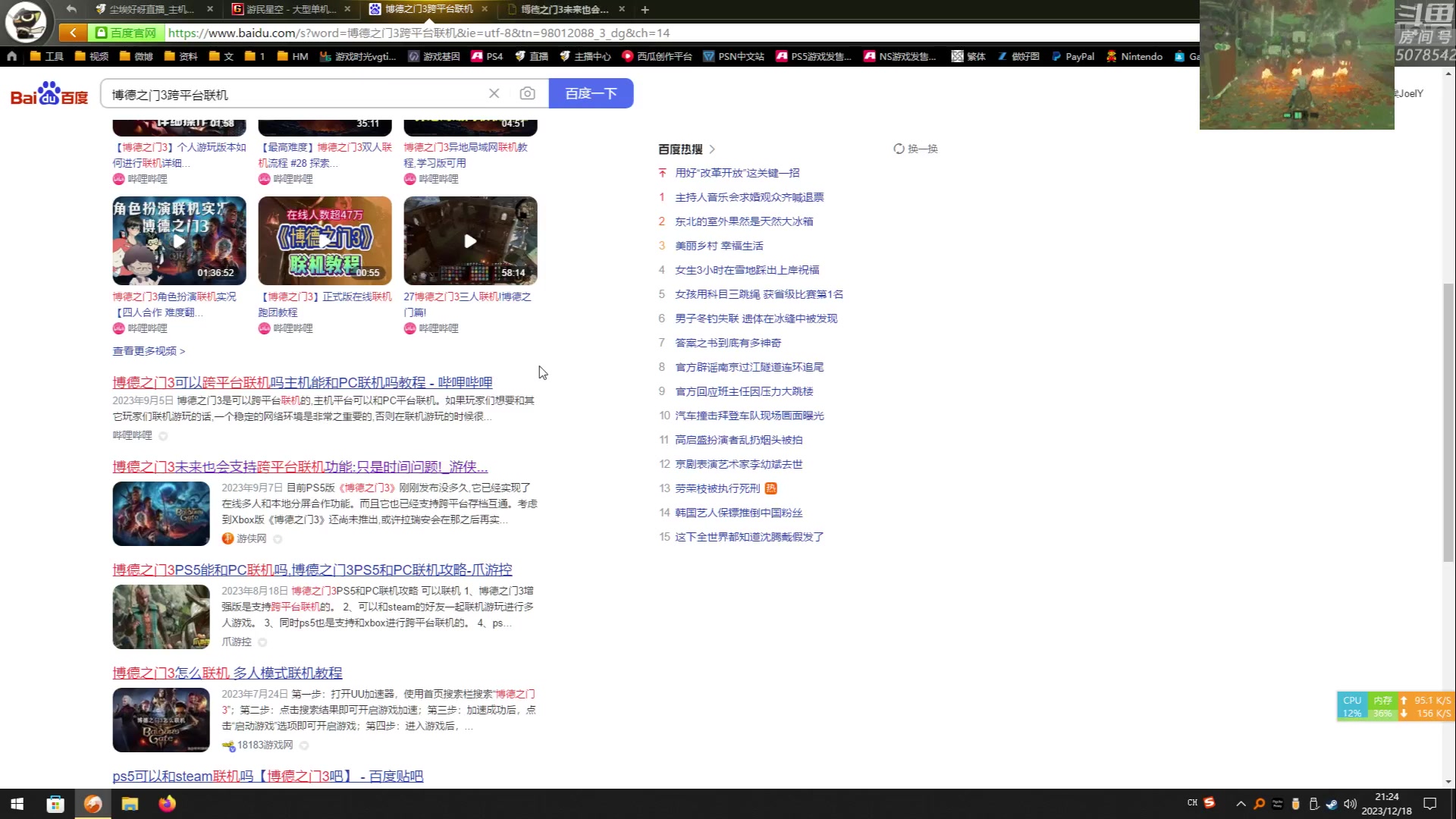This screenshot has height=819, width=1456.
Task: Open a new browser tab
Action: tap(645, 9)
